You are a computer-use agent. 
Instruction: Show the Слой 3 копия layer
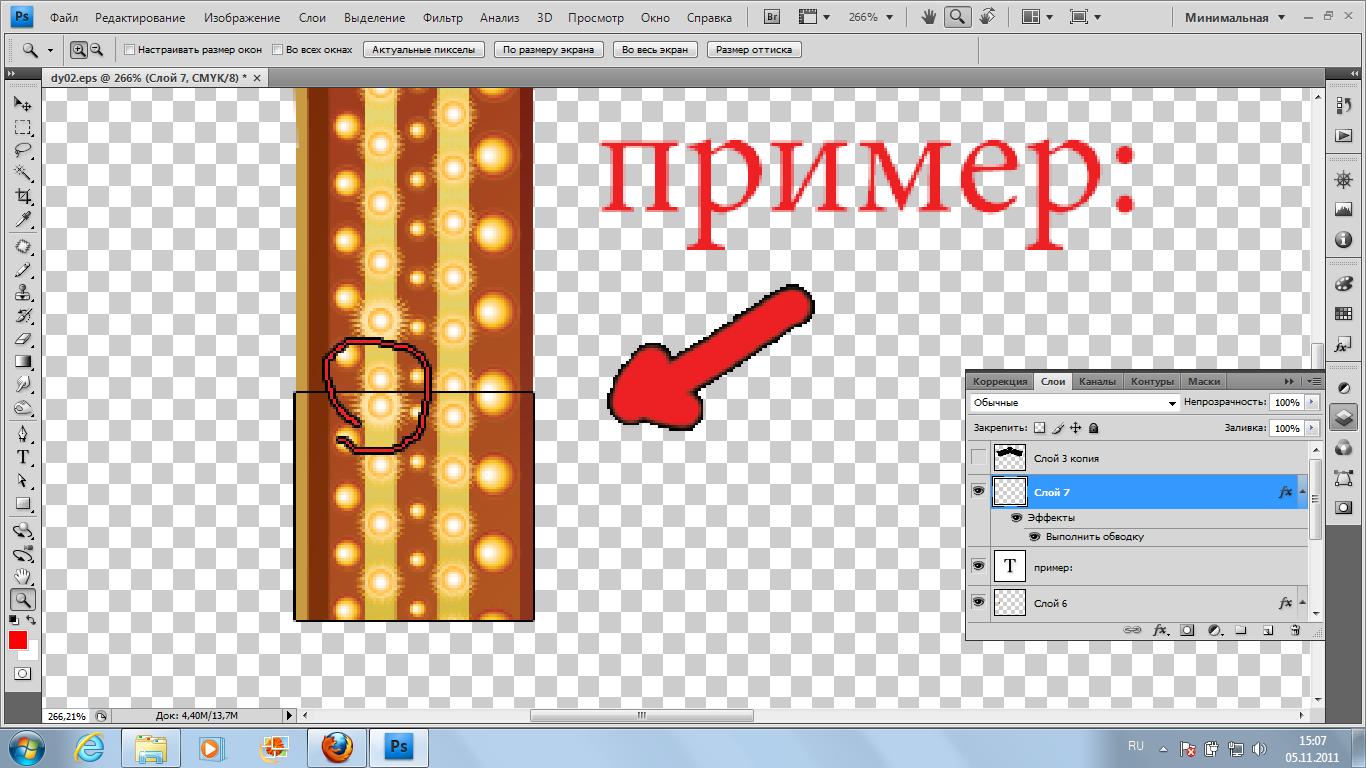(x=978, y=458)
